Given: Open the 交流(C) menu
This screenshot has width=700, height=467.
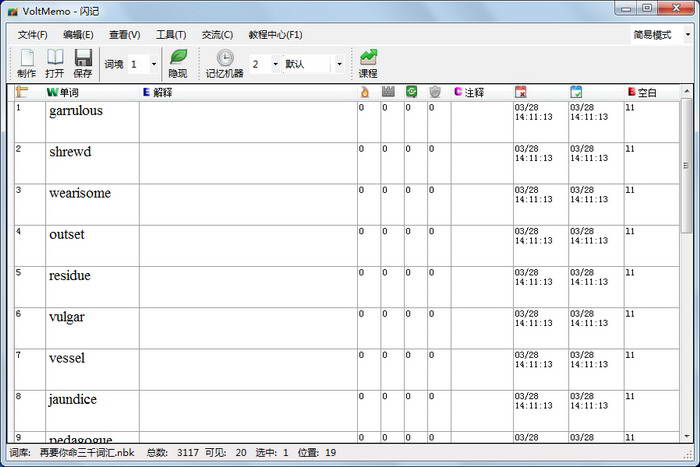Looking at the screenshot, I should [217, 34].
